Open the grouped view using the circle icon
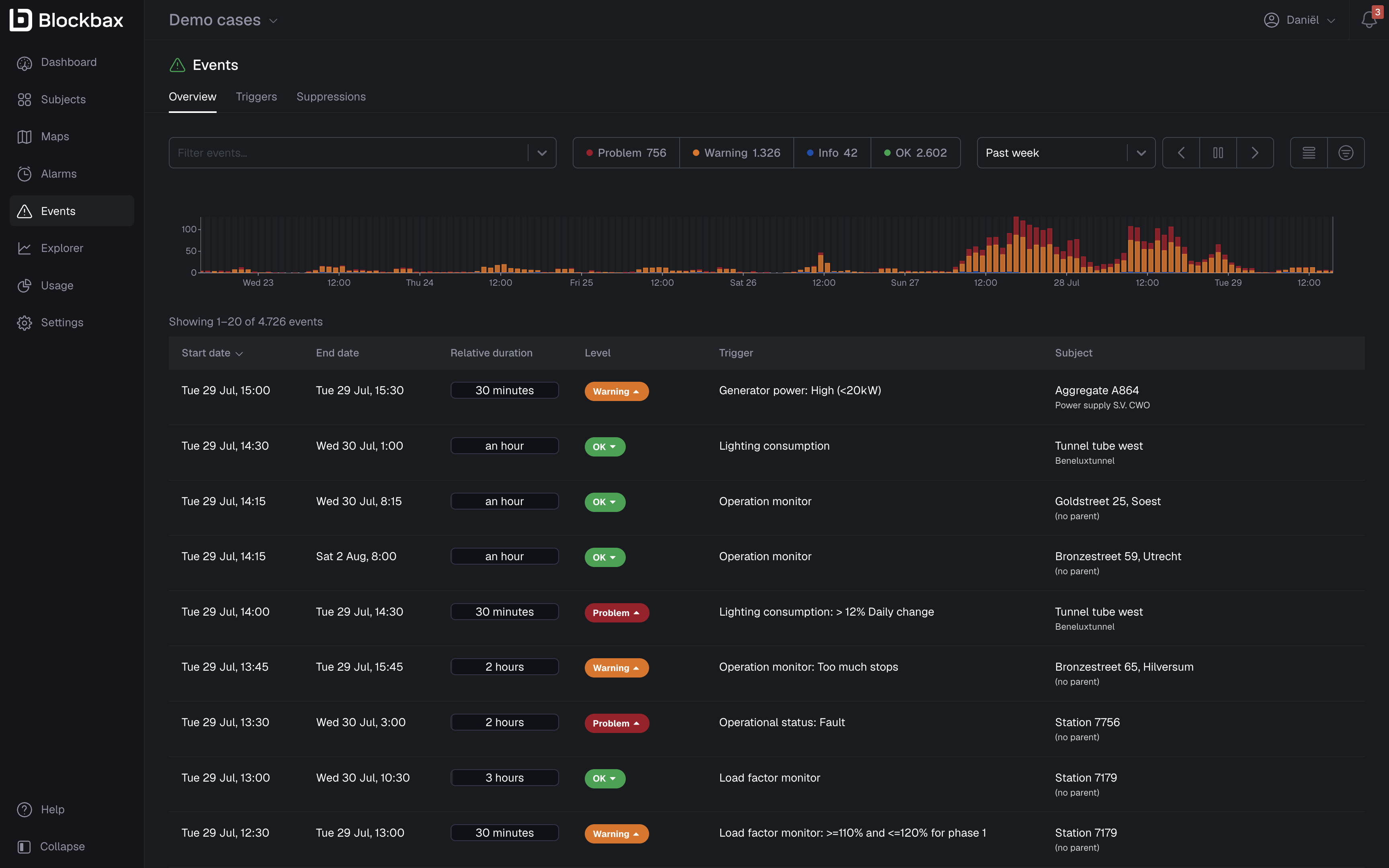 coord(1346,152)
